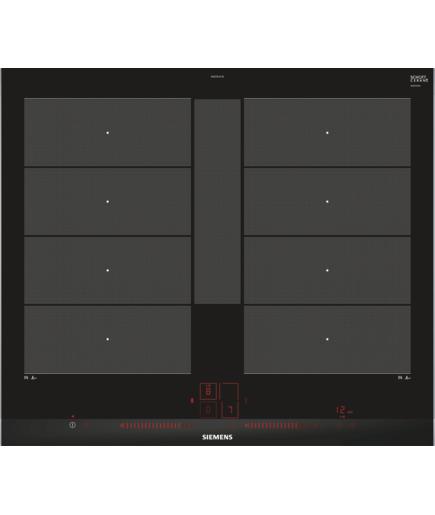Tap the rightmost stopwatch symbol
The image size is (435, 515).
352,425
